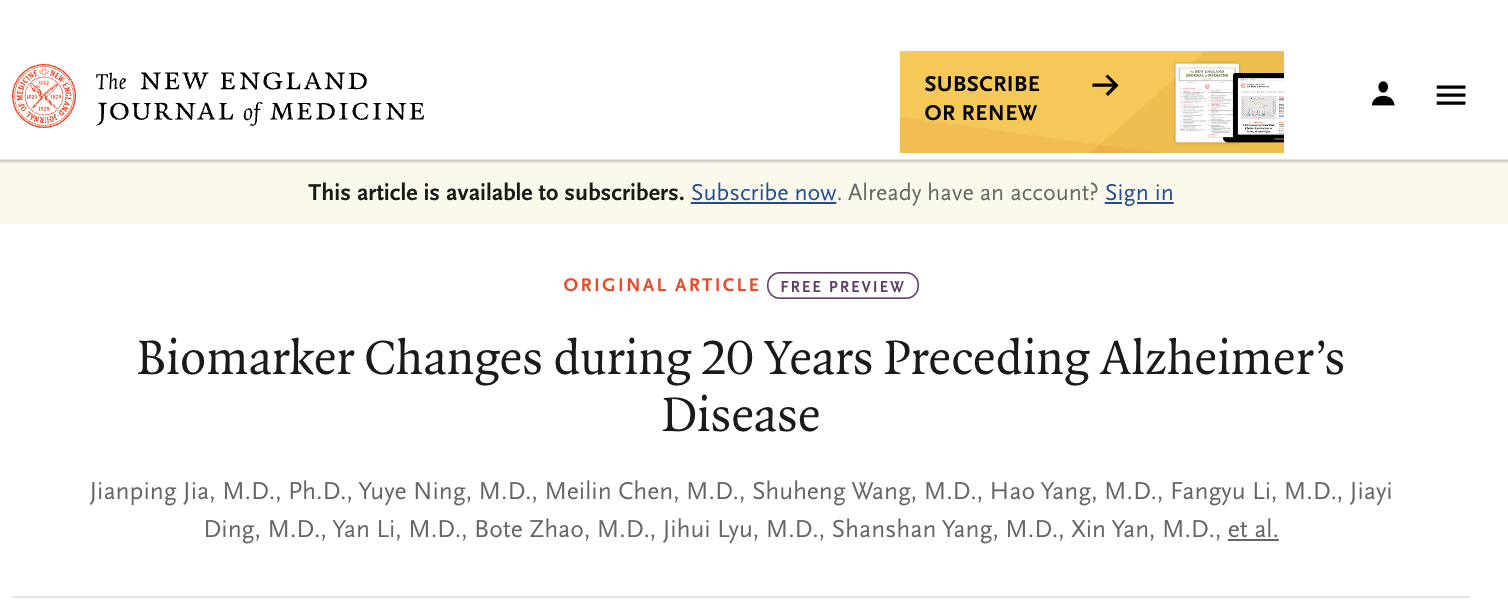Image resolution: width=1508 pixels, height=612 pixels.
Task: Select the Original Article category label
Action: [x=661, y=286]
